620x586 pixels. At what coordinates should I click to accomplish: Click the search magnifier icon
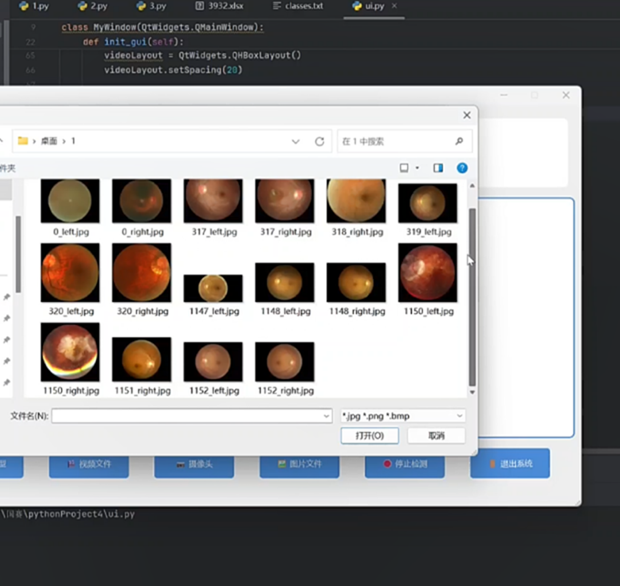[460, 142]
